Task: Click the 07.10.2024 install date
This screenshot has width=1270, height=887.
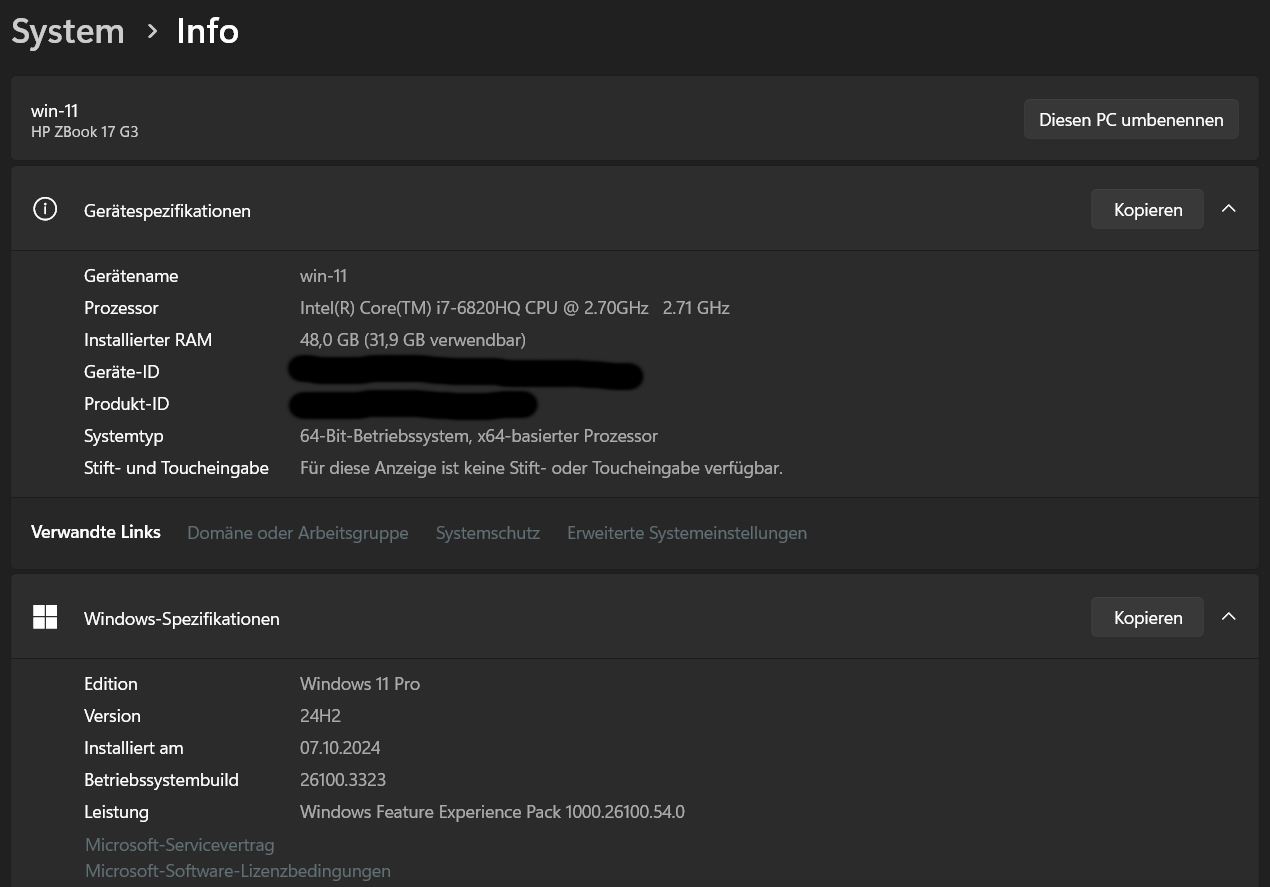Action: [x=340, y=748]
